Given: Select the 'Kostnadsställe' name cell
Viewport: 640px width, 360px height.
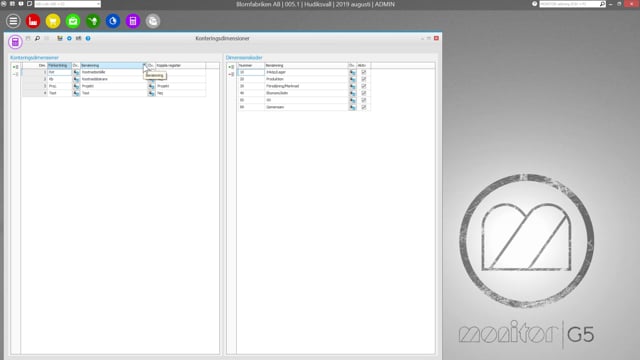Looking at the screenshot, I should coord(113,72).
